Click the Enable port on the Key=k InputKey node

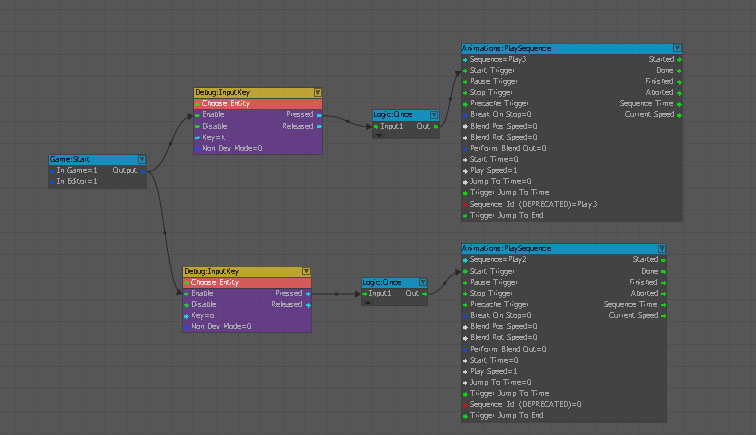click(x=210, y=115)
